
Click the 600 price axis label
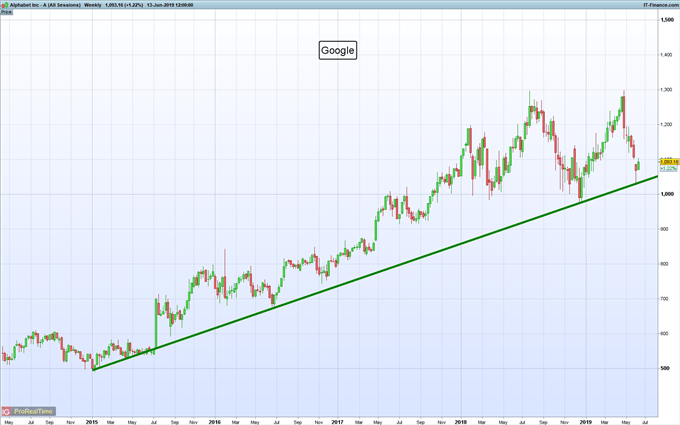pyautogui.click(x=664, y=333)
